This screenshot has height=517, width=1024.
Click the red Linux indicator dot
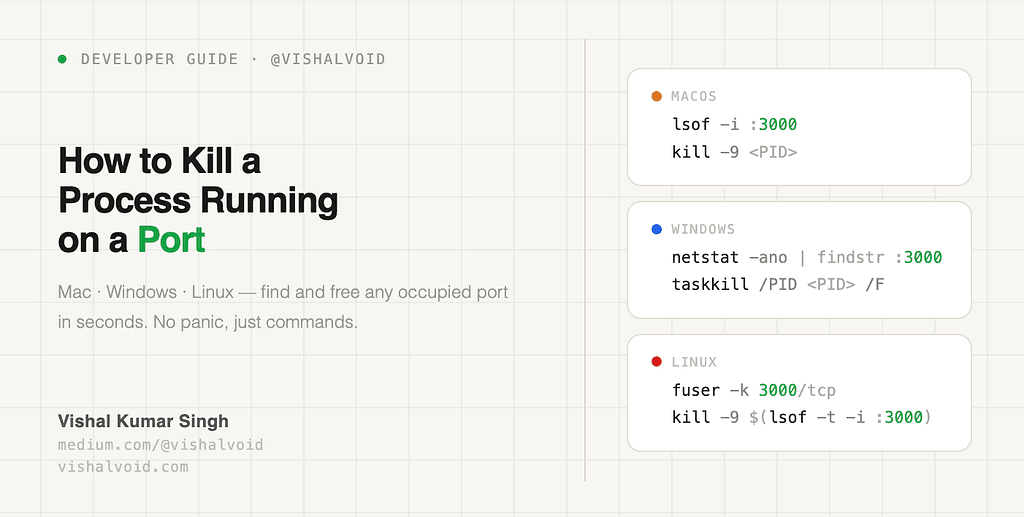coord(656,362)
